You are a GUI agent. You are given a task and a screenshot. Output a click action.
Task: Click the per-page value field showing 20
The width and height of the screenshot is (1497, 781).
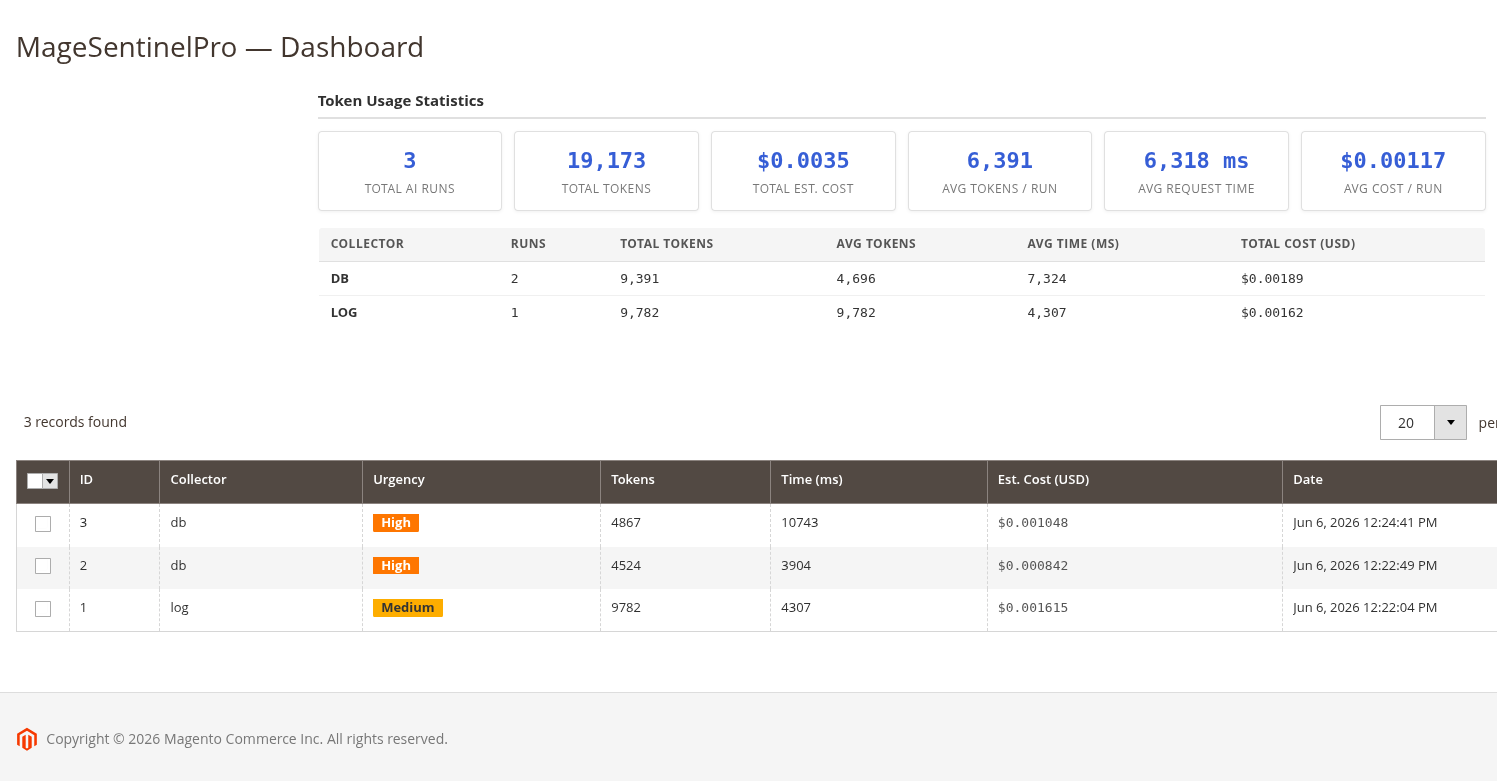pyautogui.click(x=1407, y=423)
